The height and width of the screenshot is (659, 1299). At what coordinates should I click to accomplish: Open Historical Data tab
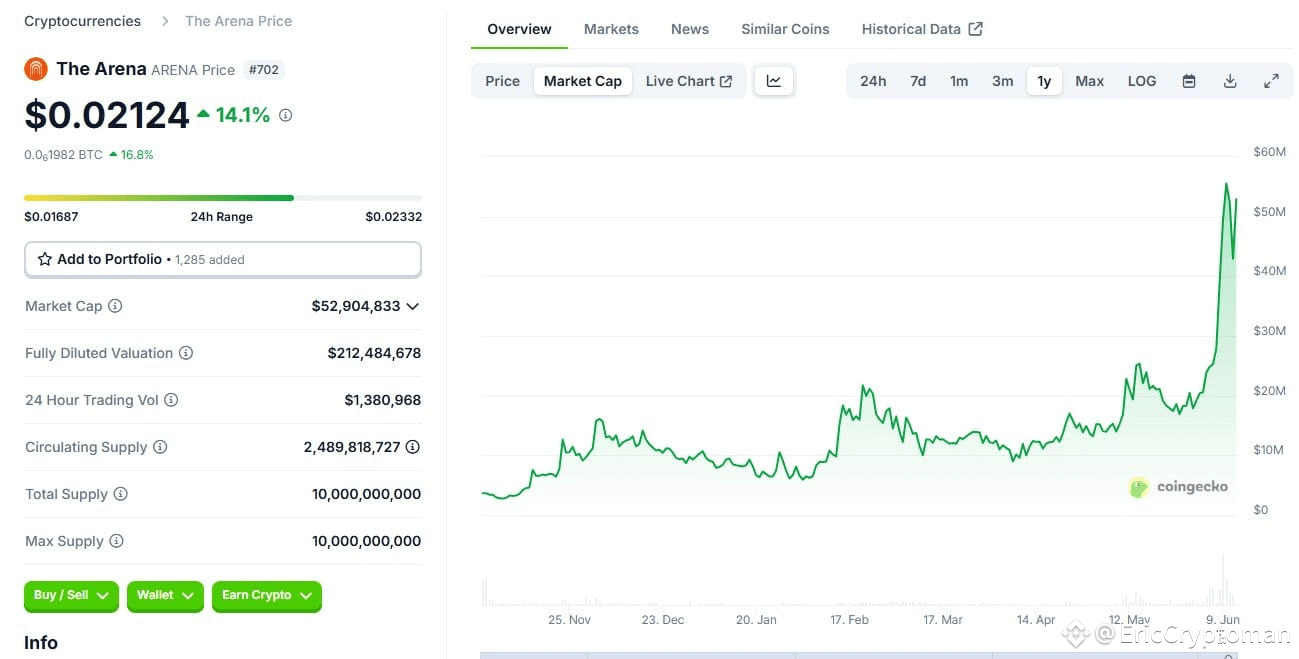click(x=922, y=29)
